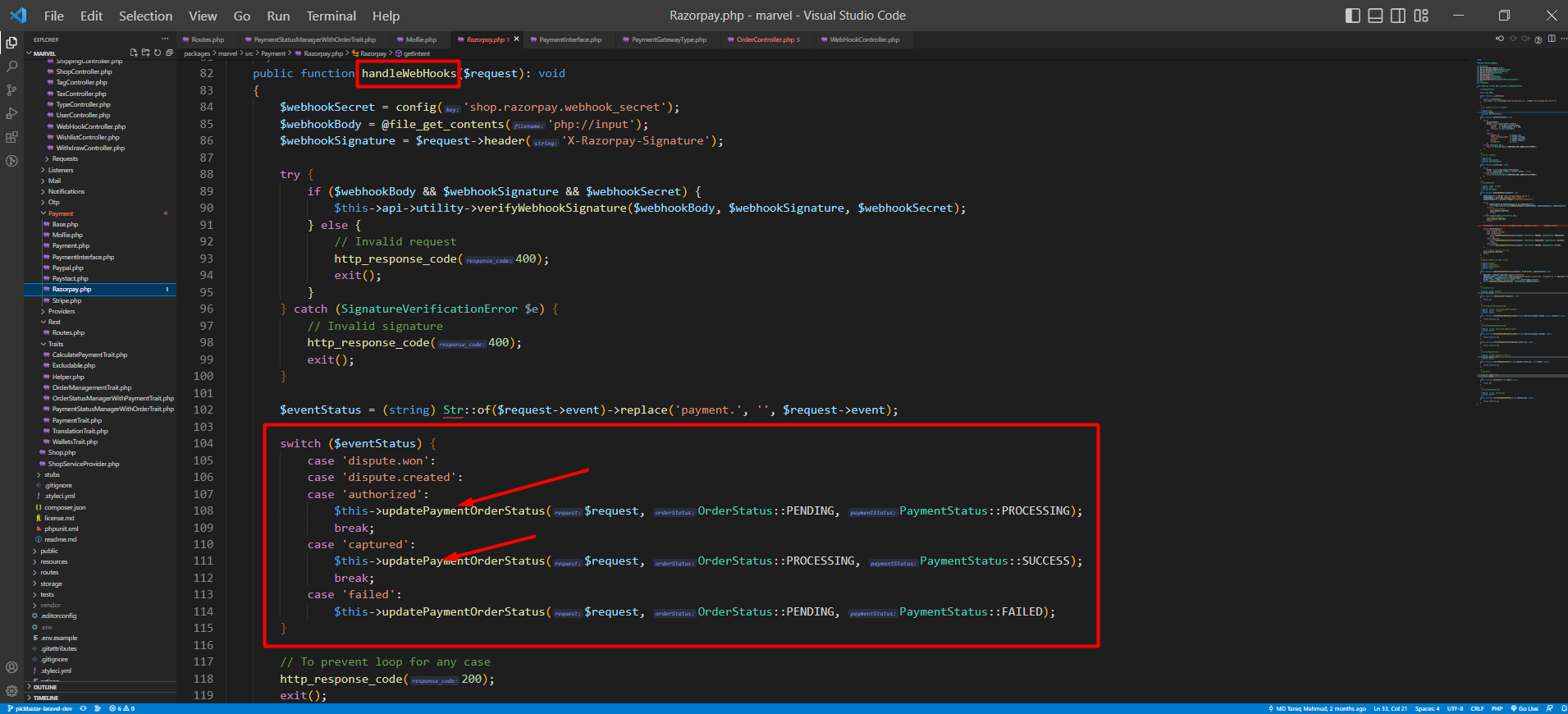Click the feedback icon in status bar

(1549, 708)
